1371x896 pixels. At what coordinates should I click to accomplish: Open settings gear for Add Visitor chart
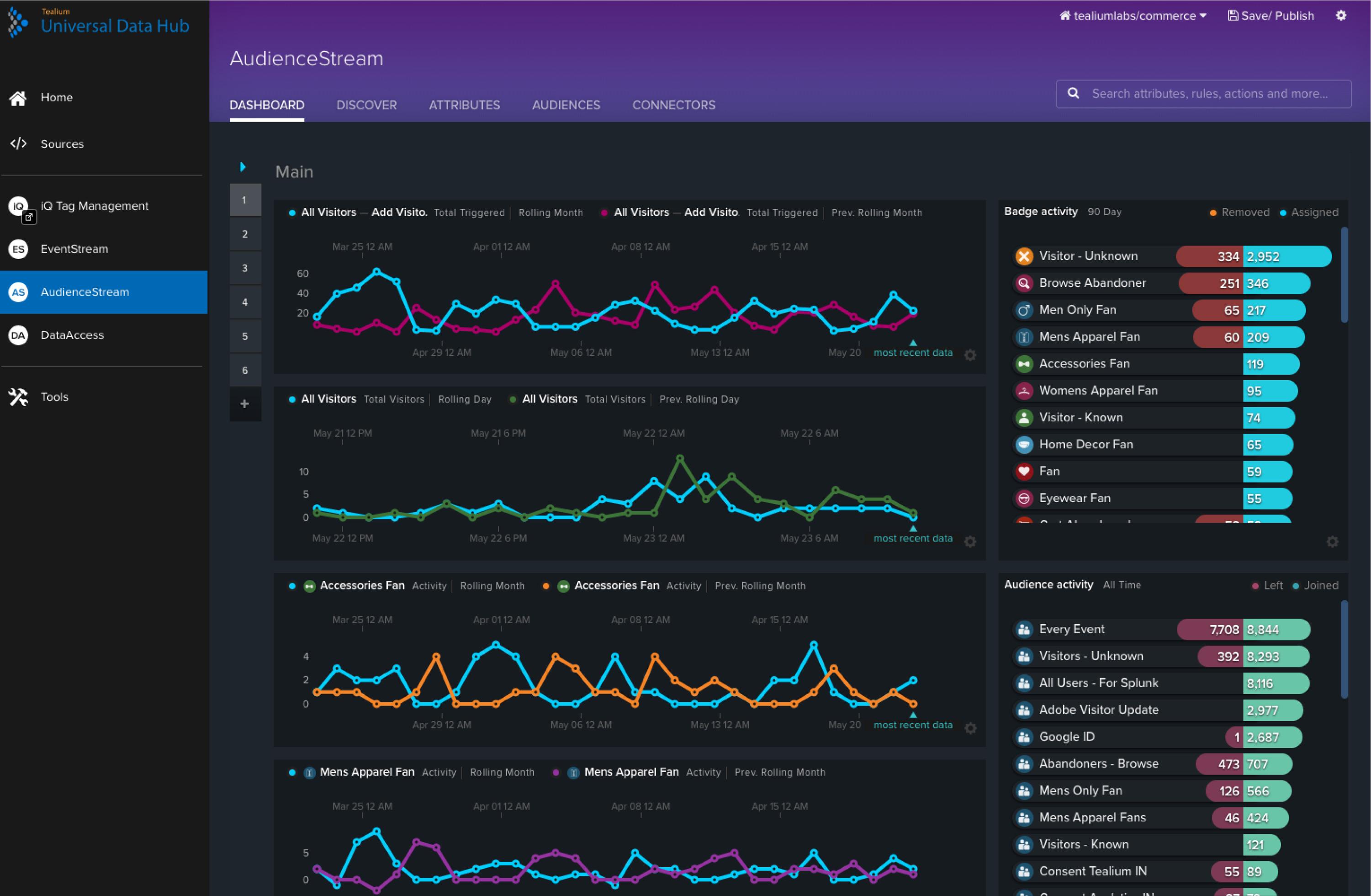tap(970, 355)
